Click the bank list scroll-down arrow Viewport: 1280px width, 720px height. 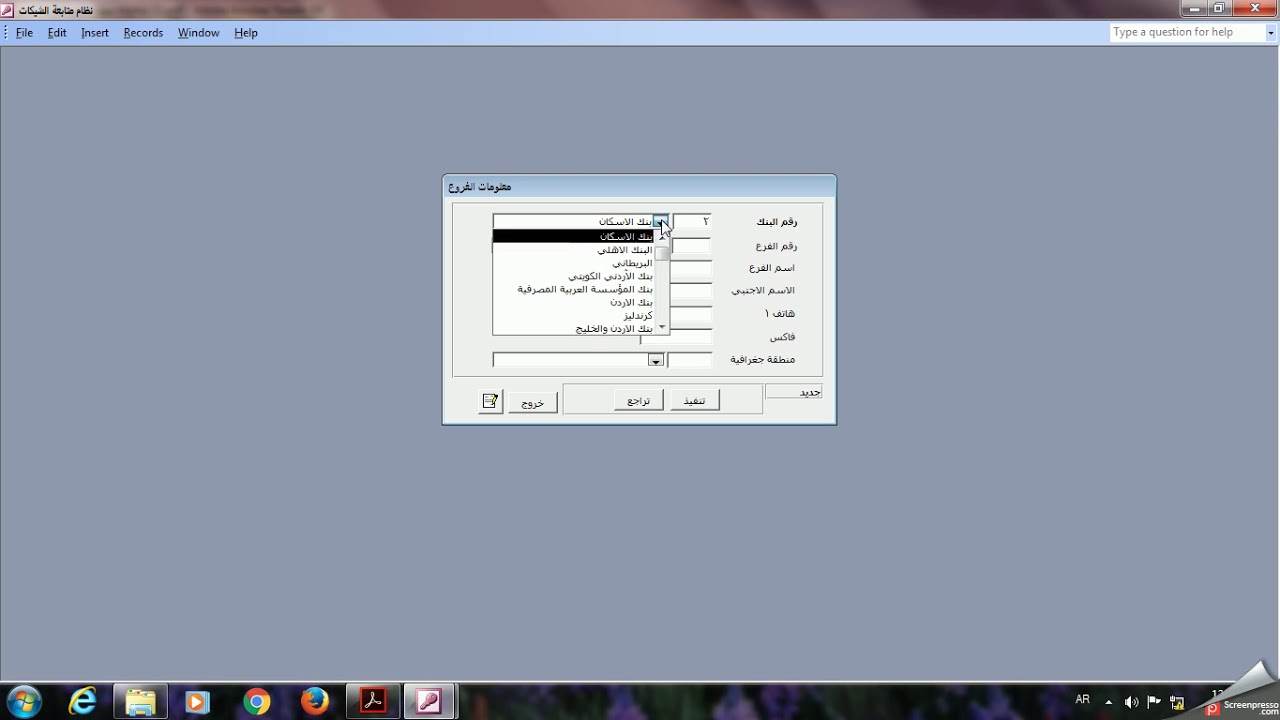tap(661, 328)
